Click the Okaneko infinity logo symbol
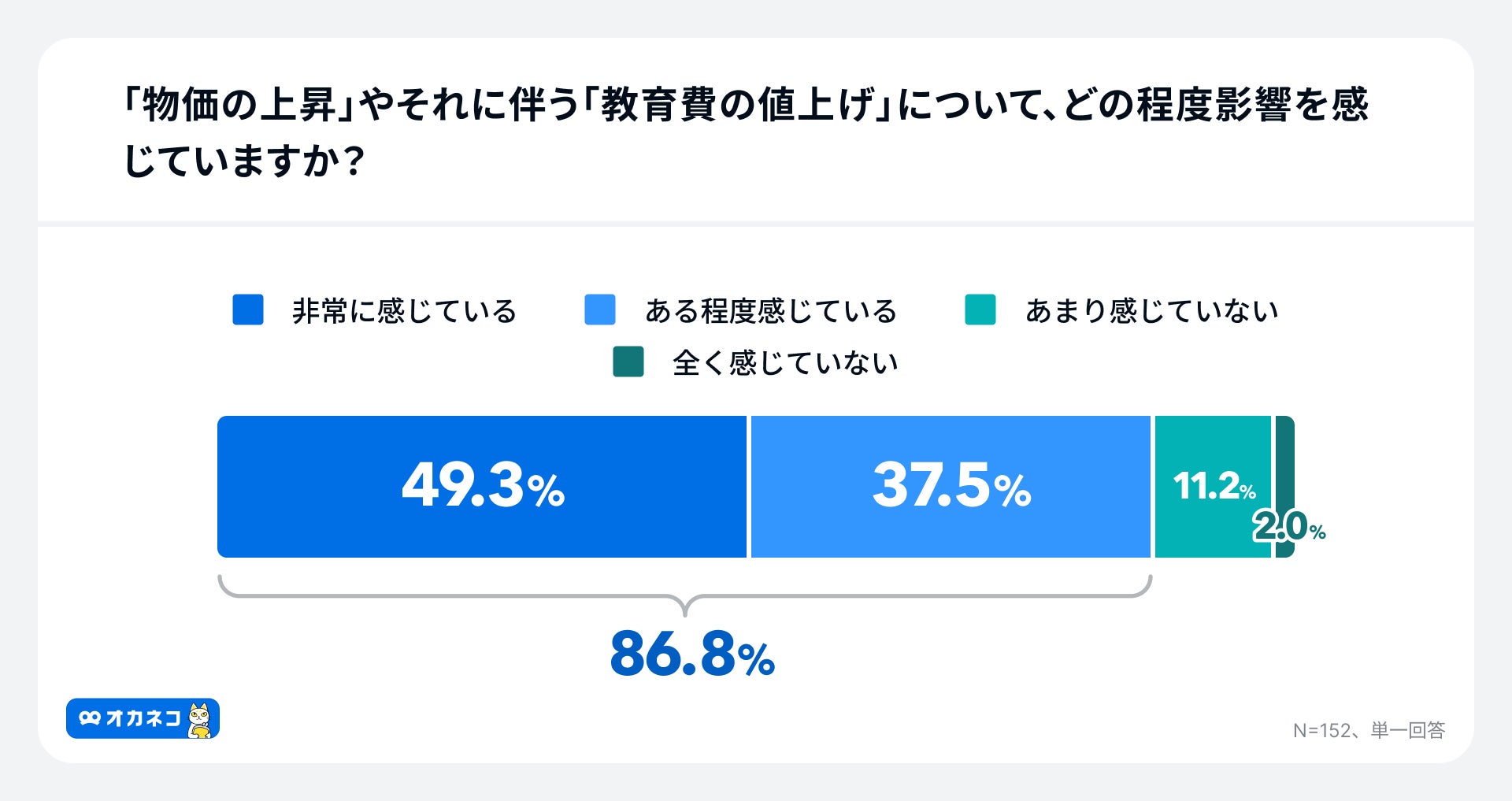 (x=90, y=718)
